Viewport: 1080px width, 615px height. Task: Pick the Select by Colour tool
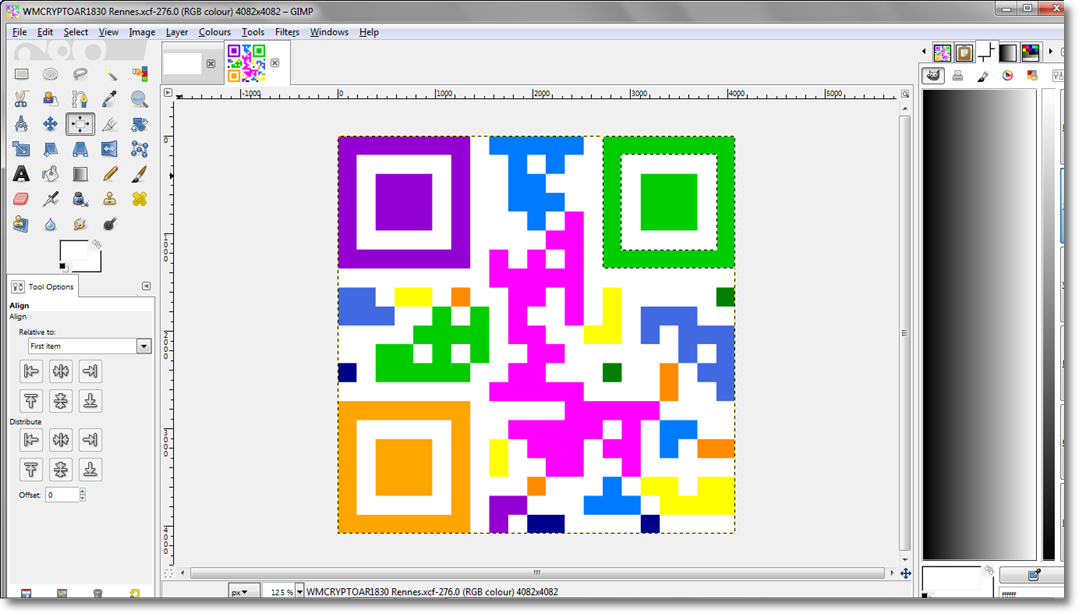point(139,74)
